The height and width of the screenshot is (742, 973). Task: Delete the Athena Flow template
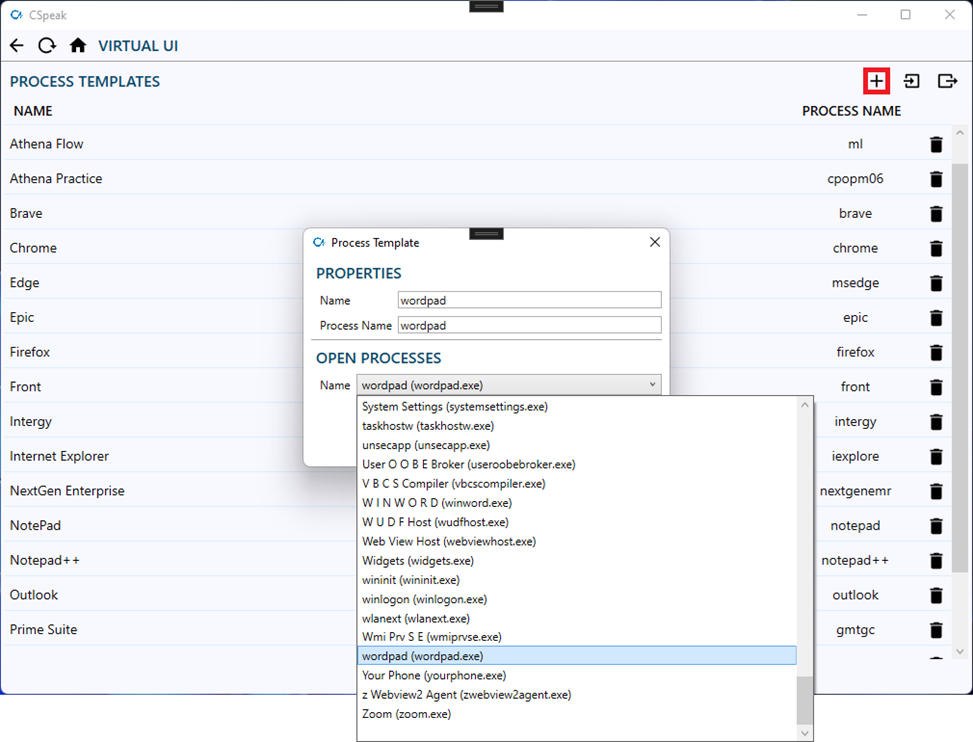936,144
